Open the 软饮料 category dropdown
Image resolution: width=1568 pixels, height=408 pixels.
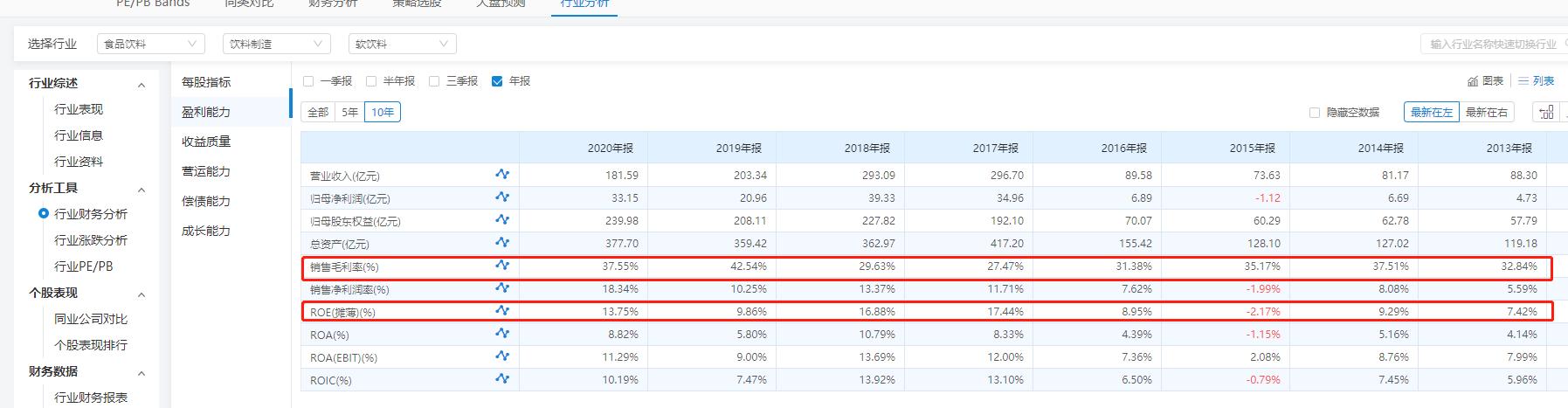pyautogui.click(x=402, y=44)
